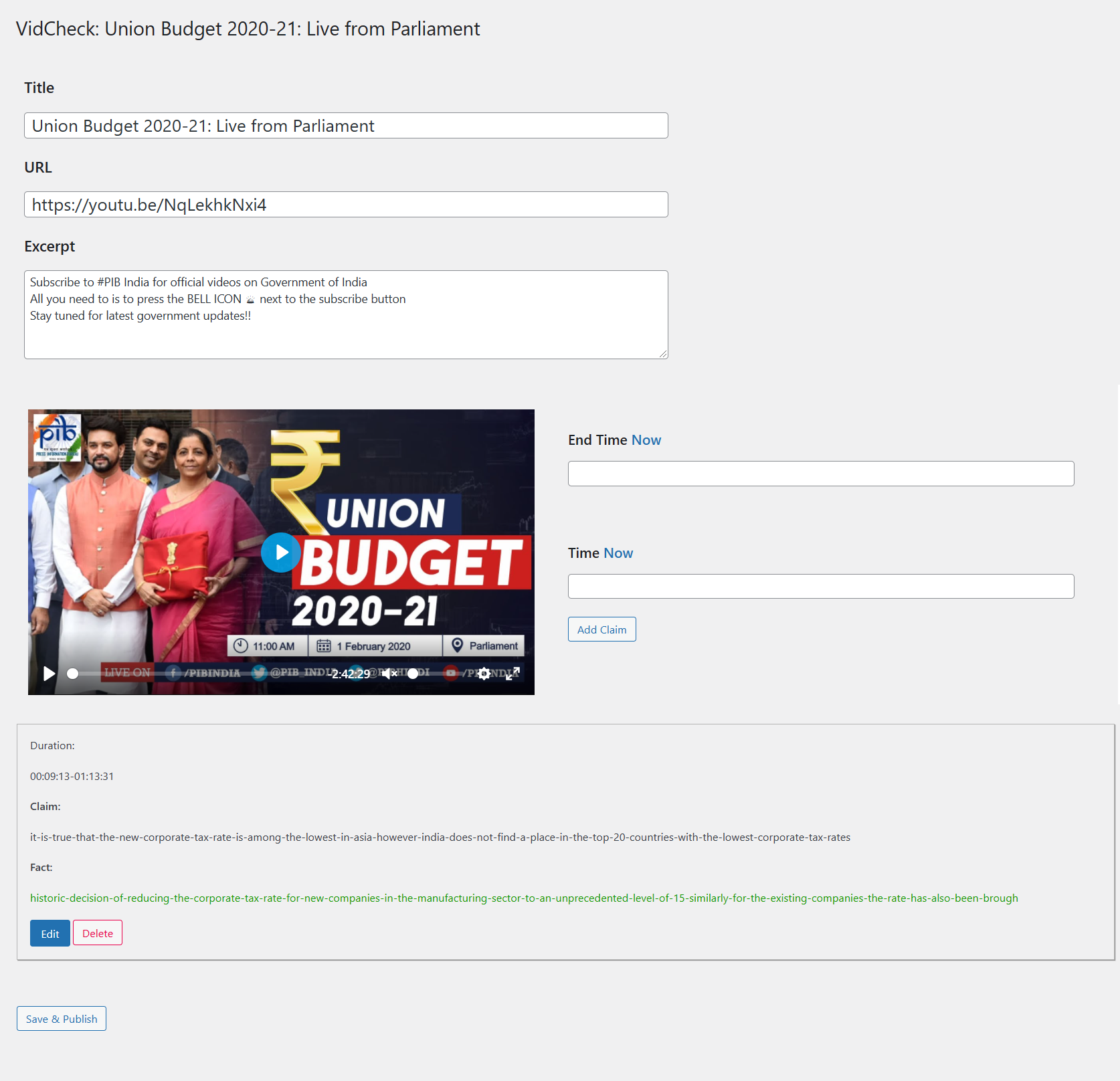Click the duration value 00:09:13-01:13:31
Screen dimensions: 1120x1081
tap(72, 776)
